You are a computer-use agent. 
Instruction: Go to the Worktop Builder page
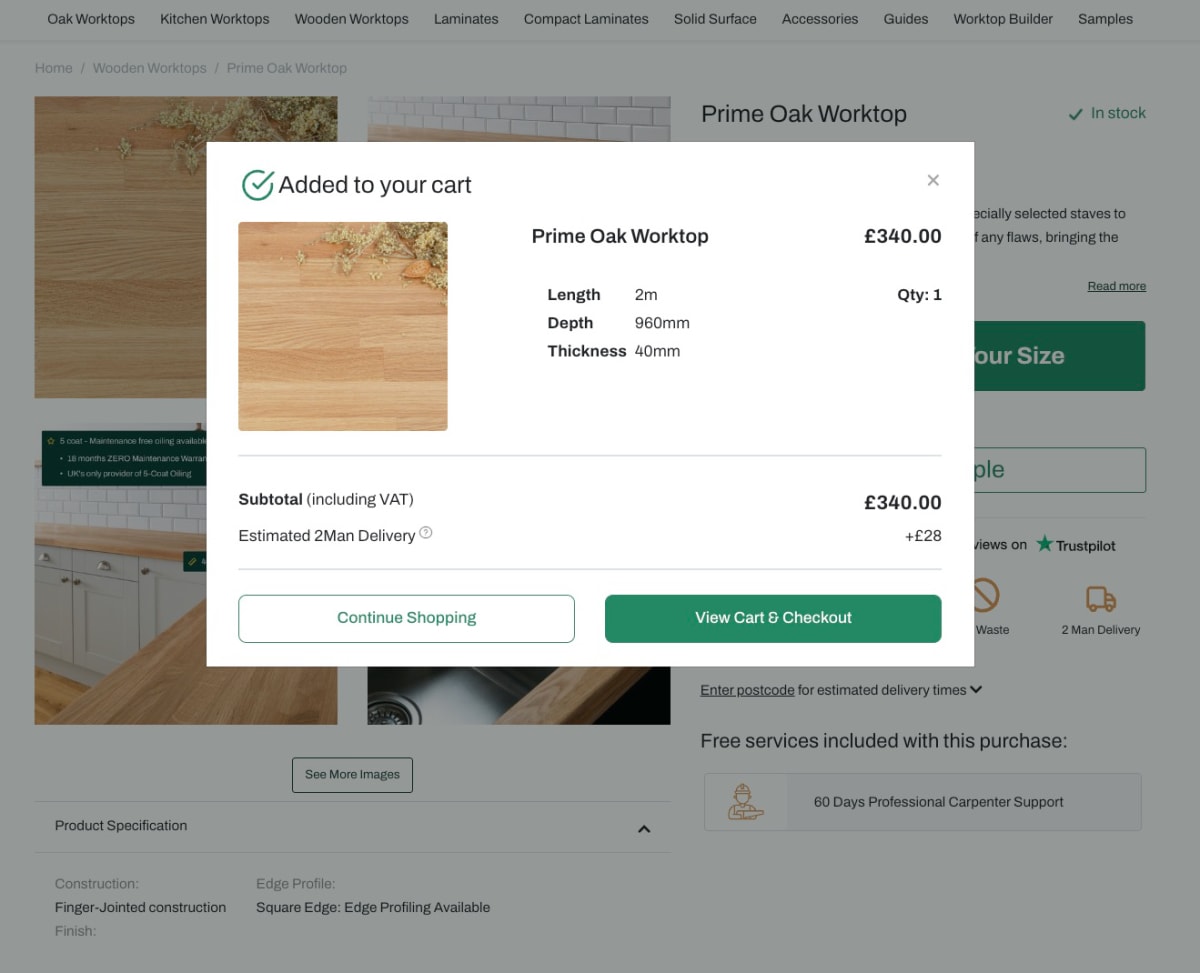pos(1003,19)
